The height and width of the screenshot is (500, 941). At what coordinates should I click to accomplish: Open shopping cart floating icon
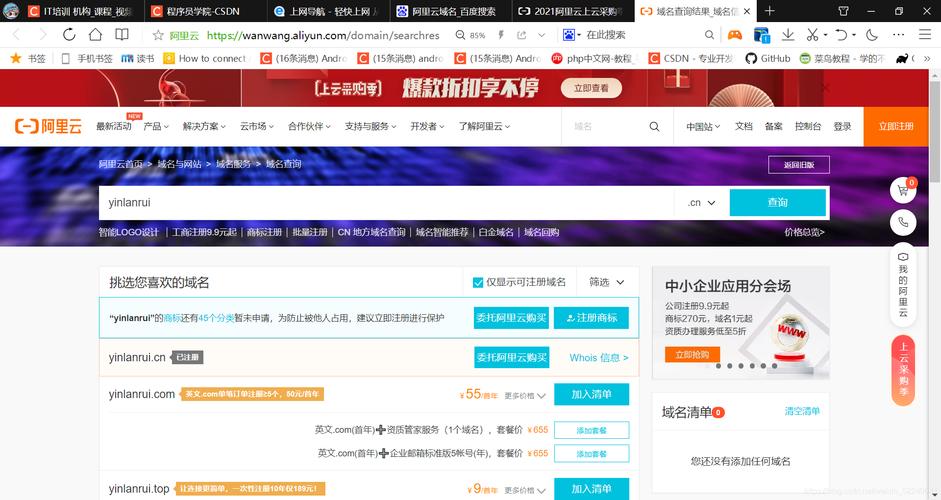click(903, 190)
